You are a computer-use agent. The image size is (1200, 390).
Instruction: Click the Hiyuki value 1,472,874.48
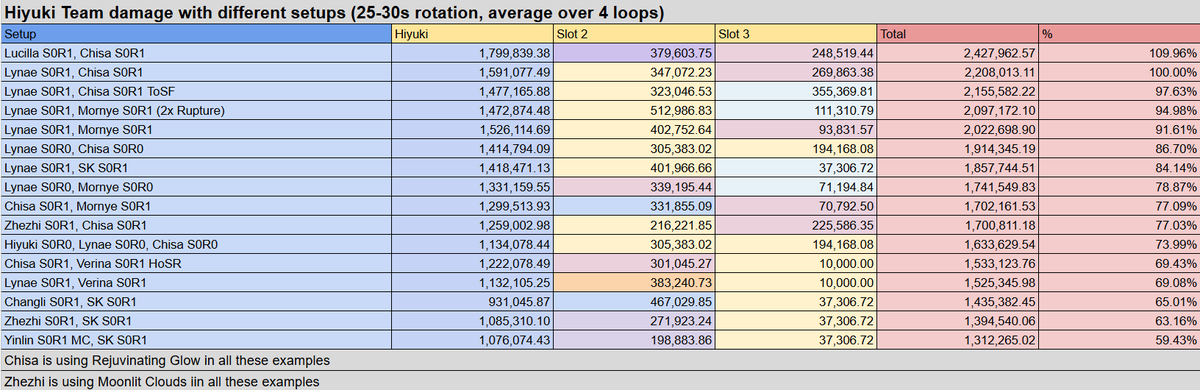(472, 111)
